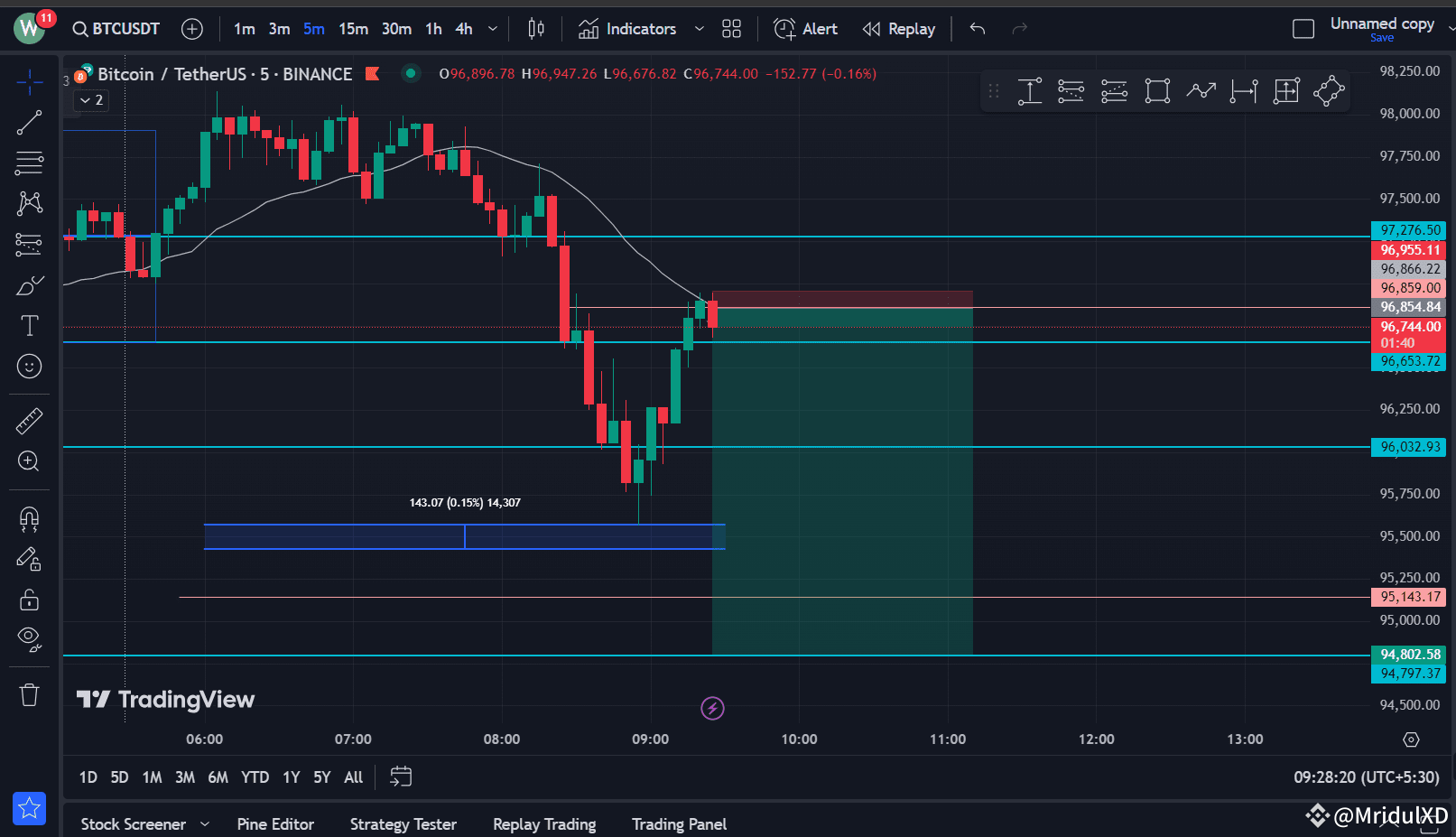Viewport: 1456px width, 837px height.
Task: Select the date and price range tool
Action: 1286,91
